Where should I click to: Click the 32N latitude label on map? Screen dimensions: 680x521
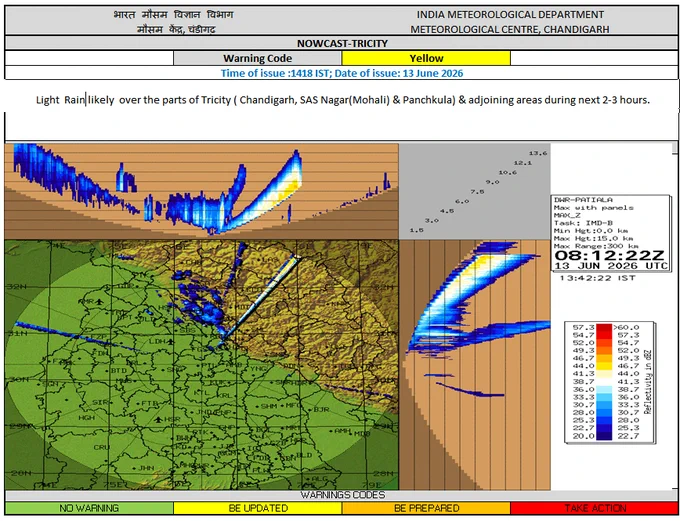coord(16,286)
